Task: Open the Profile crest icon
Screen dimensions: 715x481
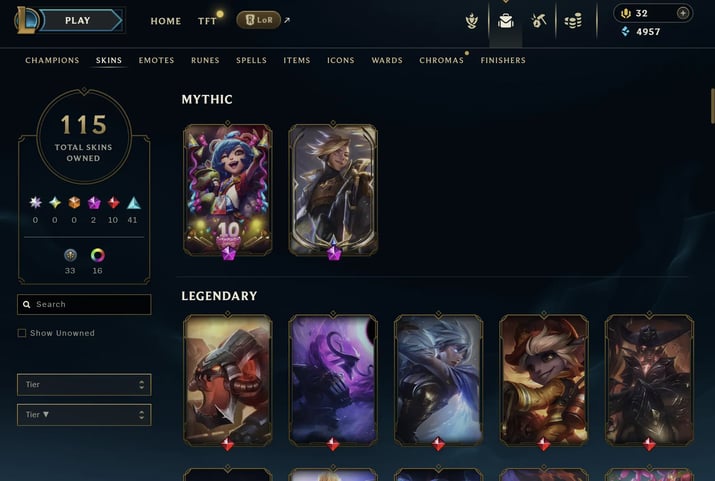Action: point(472,21)
